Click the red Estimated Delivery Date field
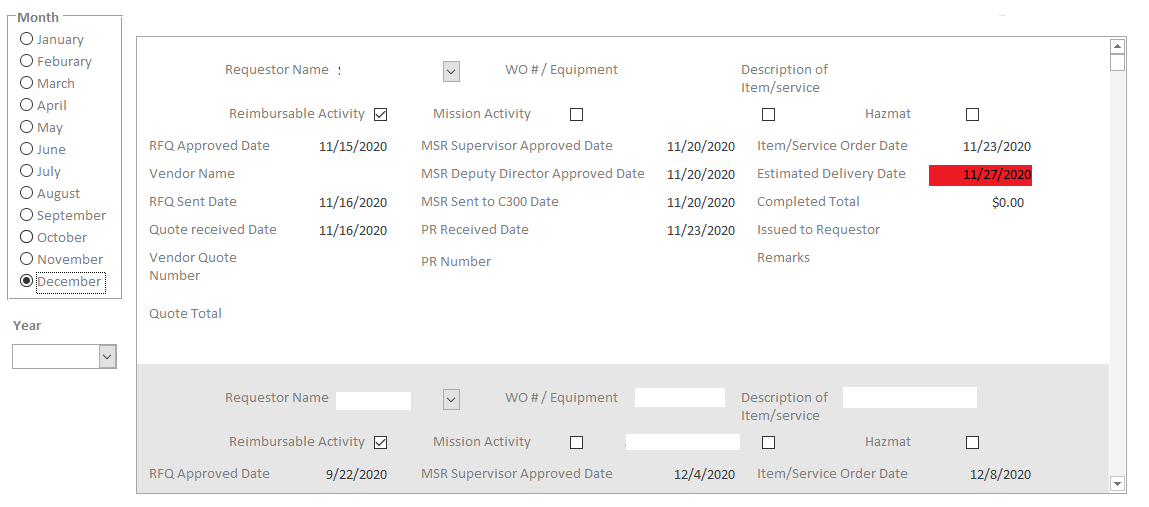Viewport: 1149px width, 507px height. pyautogui.click(x=980, y=175)
